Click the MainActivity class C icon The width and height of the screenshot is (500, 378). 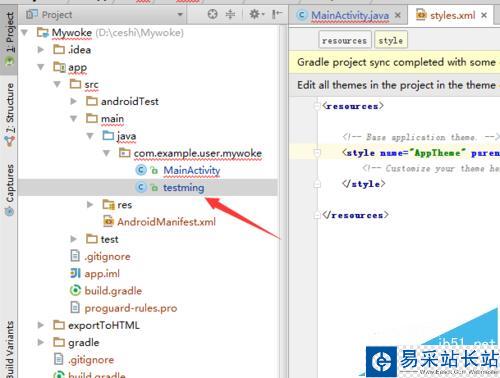(x=141, y=170)
